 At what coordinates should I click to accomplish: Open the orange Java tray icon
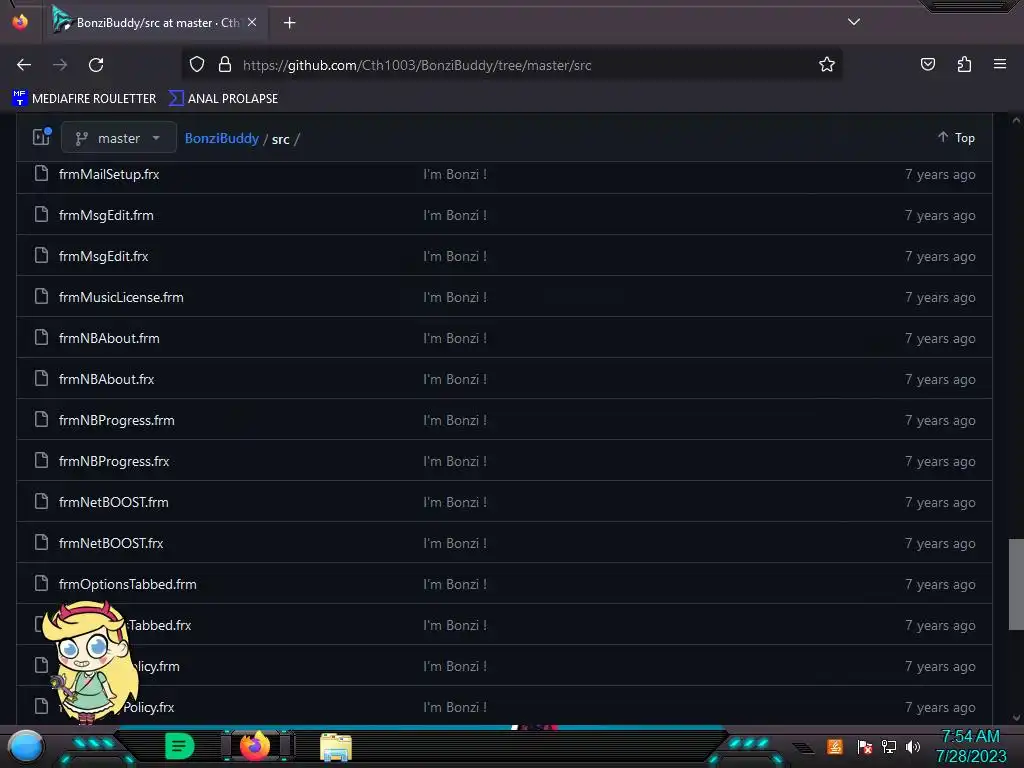point(835,746)
